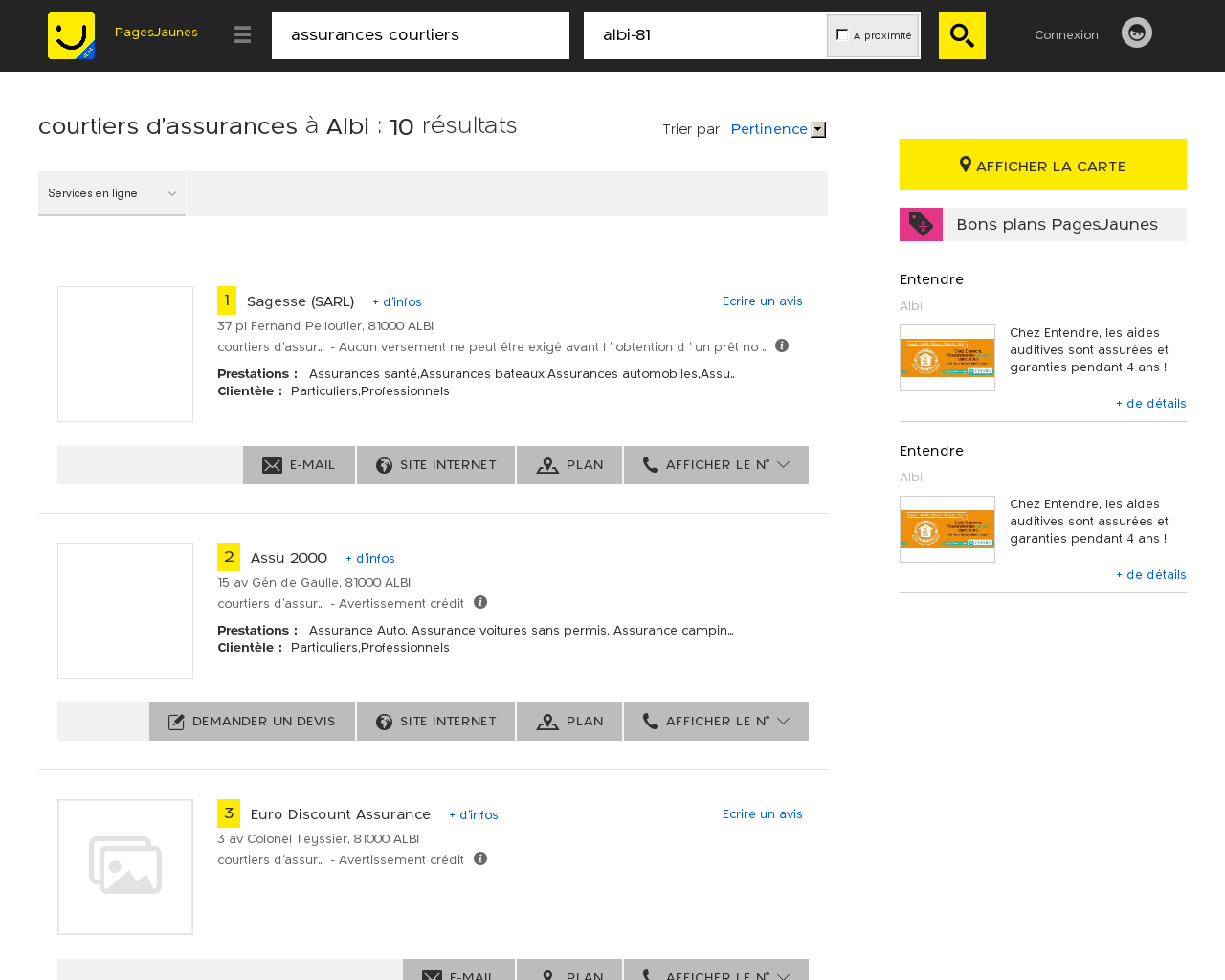Click '+ d'infos' next to Euro Discount Assurance
This screenshot has width=1225, height=980.
click(474, 815)
